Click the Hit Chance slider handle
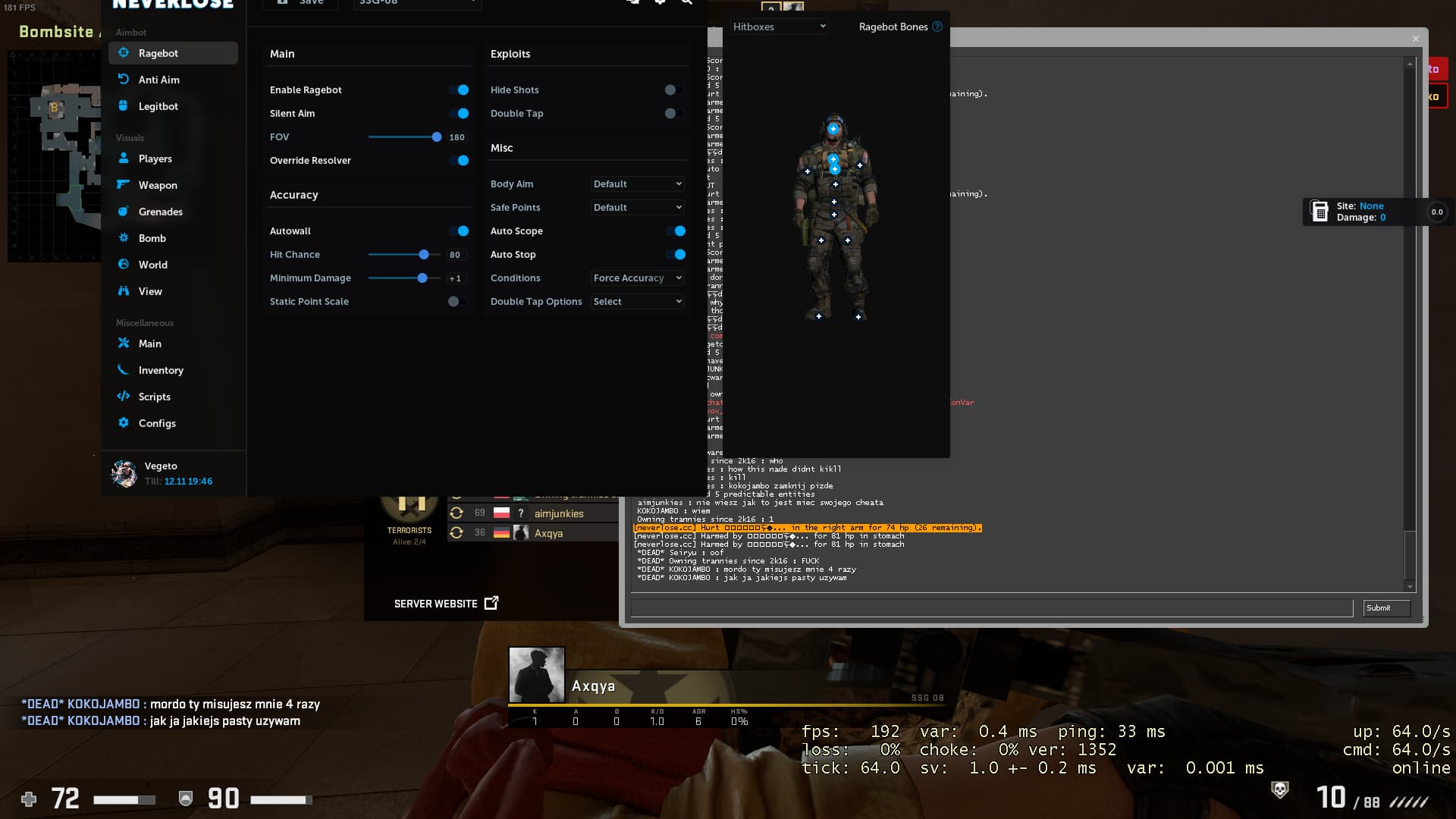This screenshot has height=819, width=1456. click(x=424, y=255)
